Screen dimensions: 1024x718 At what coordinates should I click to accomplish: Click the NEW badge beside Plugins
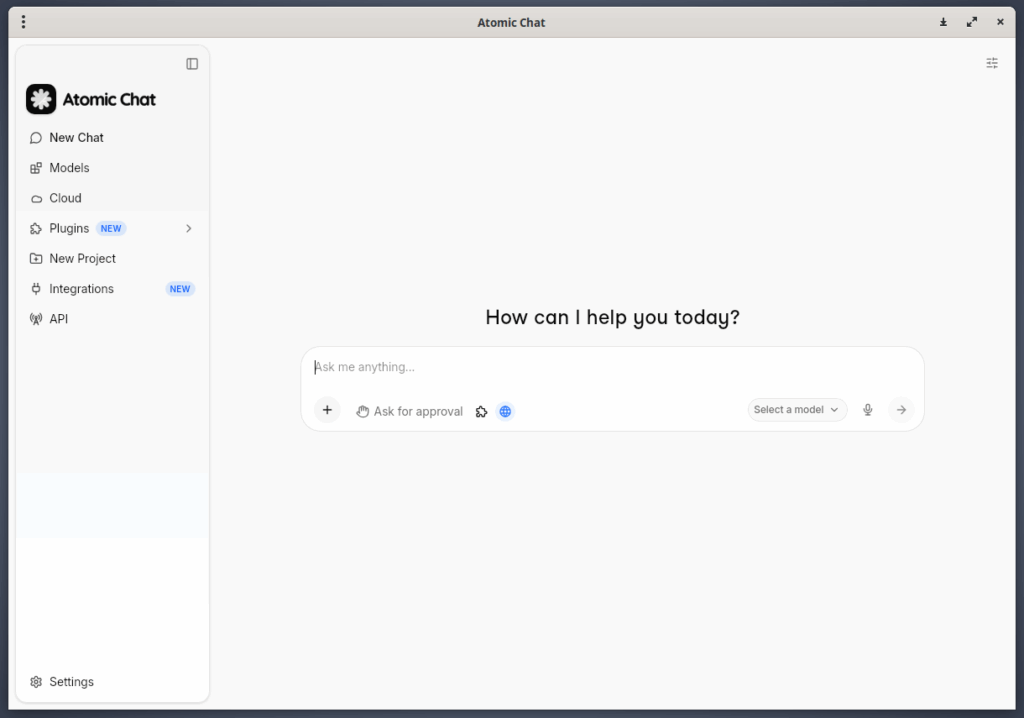click(111, 229)
